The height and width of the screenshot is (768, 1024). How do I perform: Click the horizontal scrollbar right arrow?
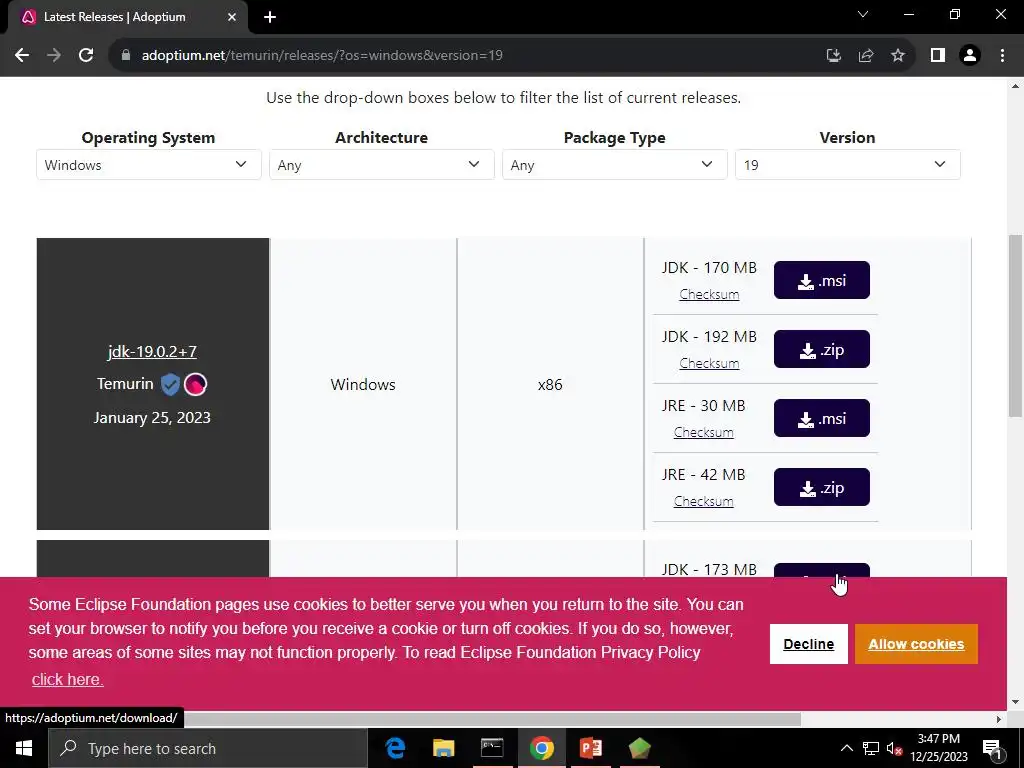999,719
